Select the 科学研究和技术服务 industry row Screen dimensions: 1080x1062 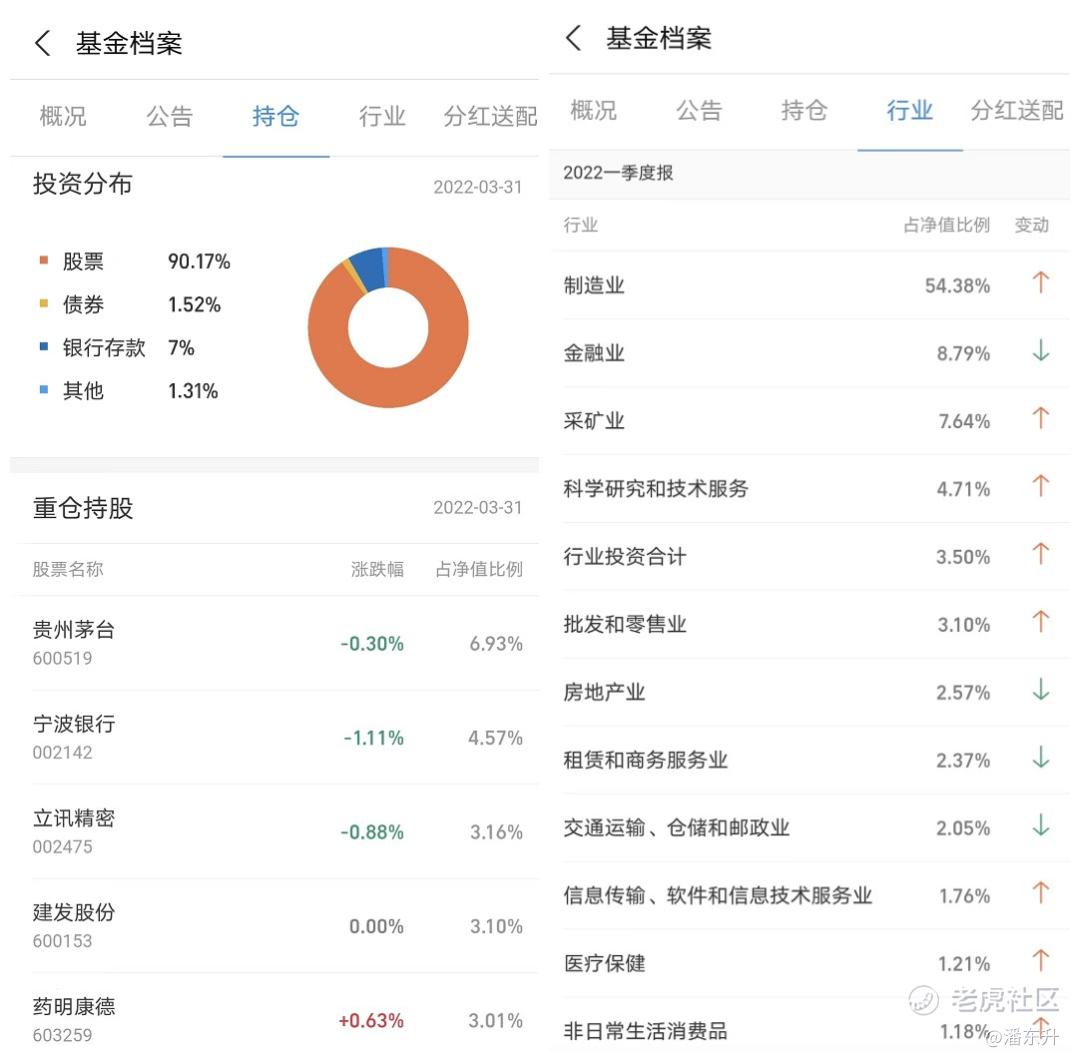[x=810, y=488]
